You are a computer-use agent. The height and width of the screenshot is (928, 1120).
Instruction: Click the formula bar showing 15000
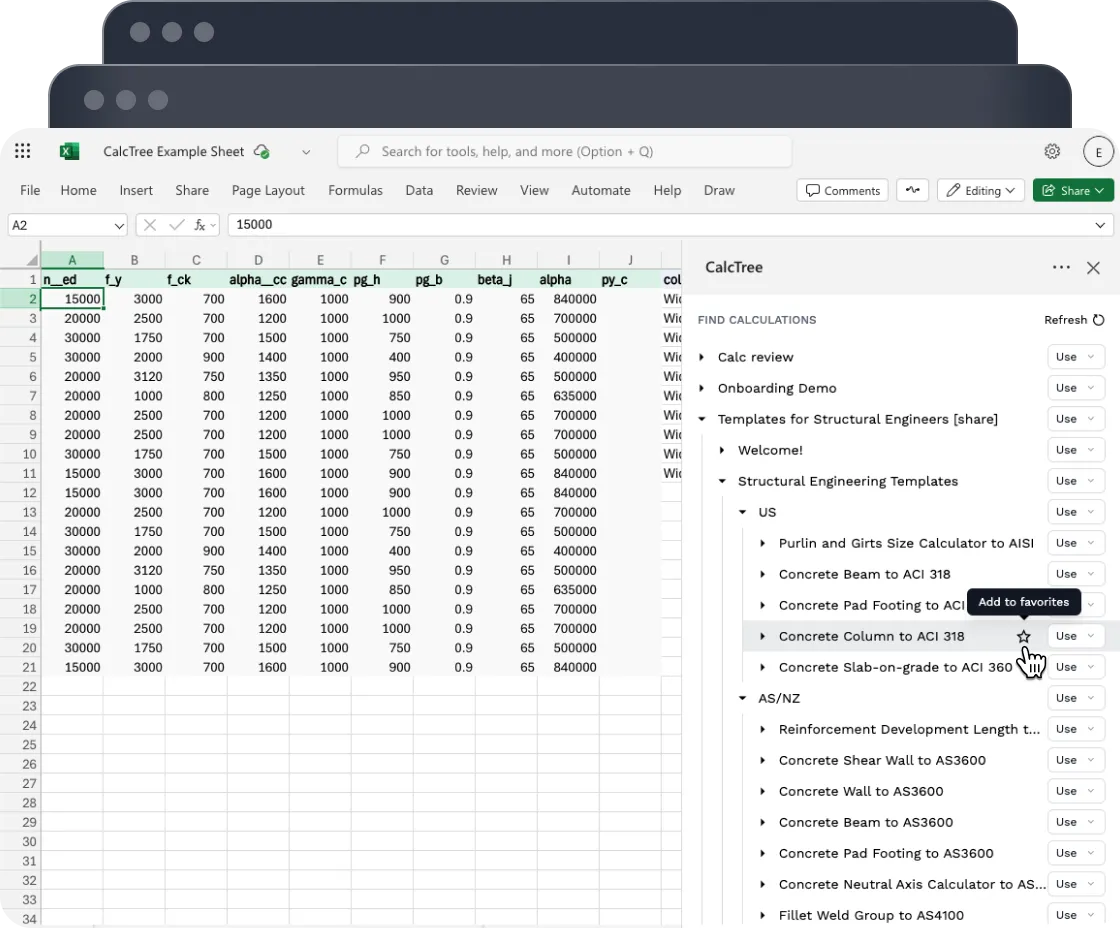pyautogui.click(x=670, y=225)
